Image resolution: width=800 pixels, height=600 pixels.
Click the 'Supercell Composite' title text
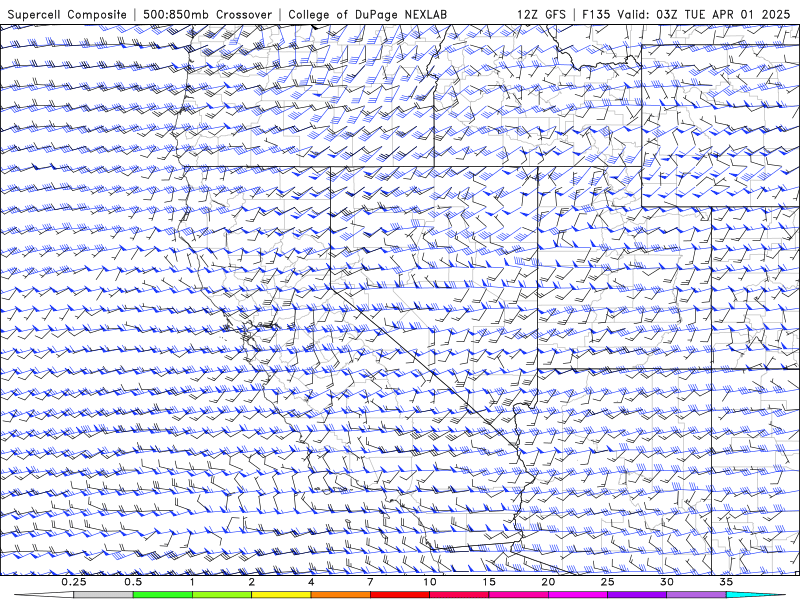tap(67, 14)
